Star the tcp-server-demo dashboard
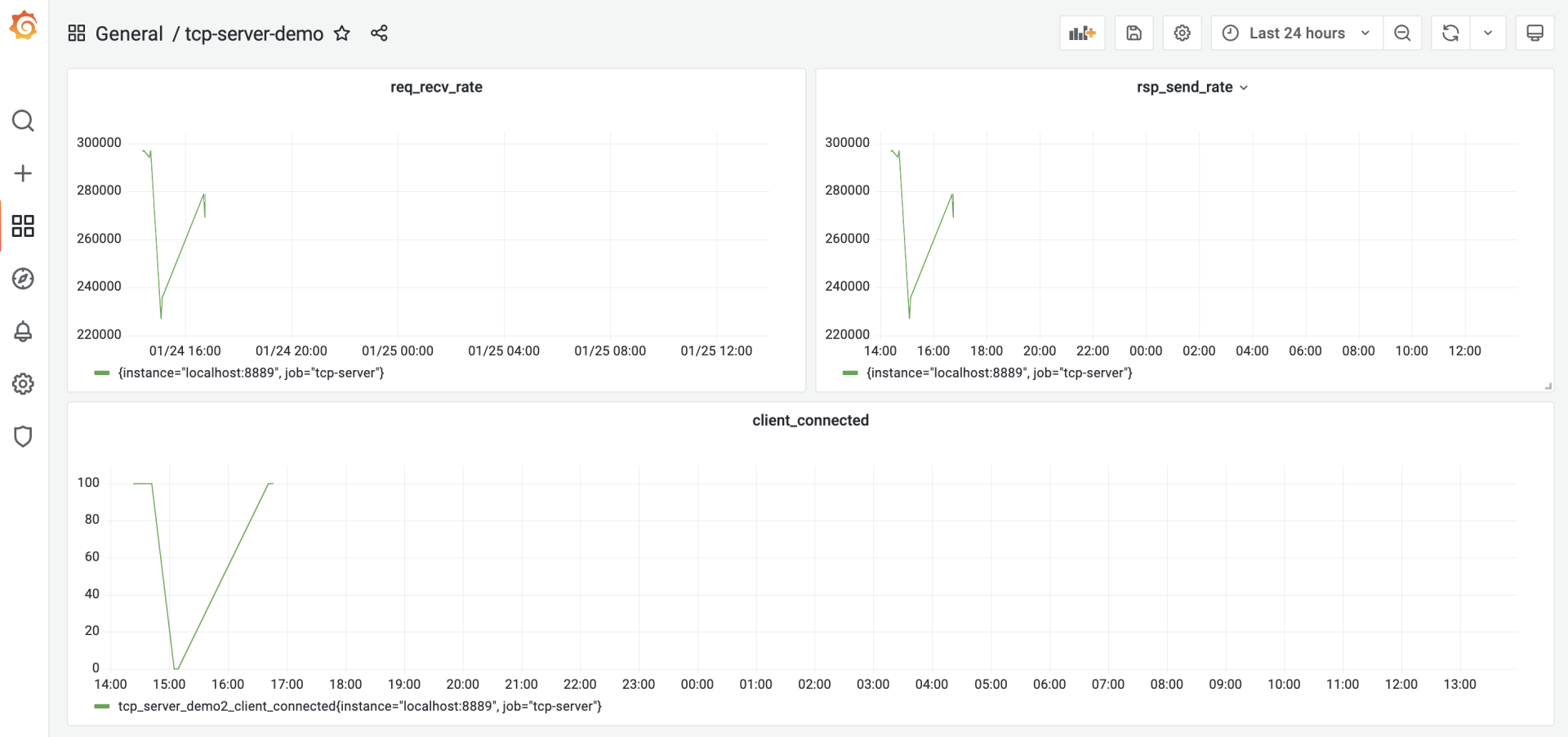Image resolution: width=1568 pixels, height=737 pixels. [342, 33]
